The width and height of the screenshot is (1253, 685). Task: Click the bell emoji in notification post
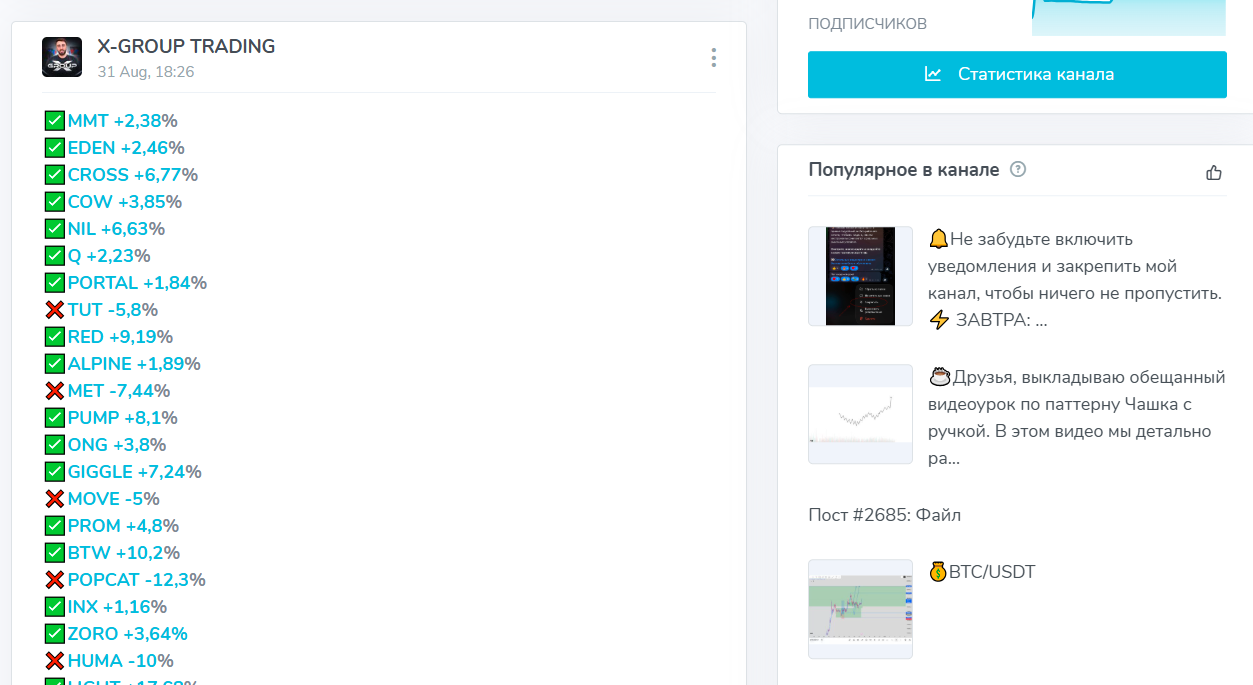point(938,239)
